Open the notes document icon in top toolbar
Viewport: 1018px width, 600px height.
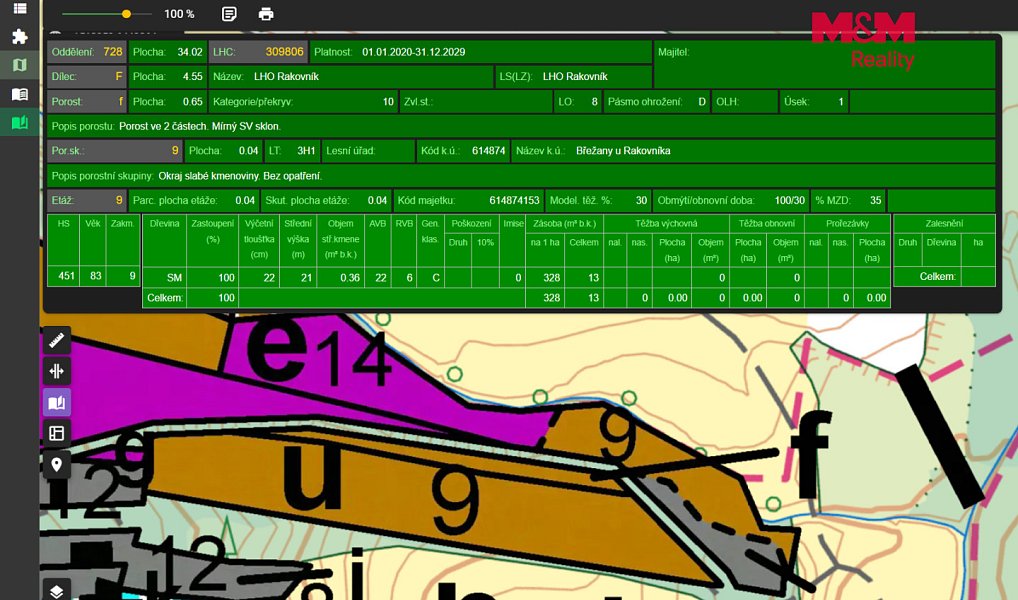pos(229,14)
